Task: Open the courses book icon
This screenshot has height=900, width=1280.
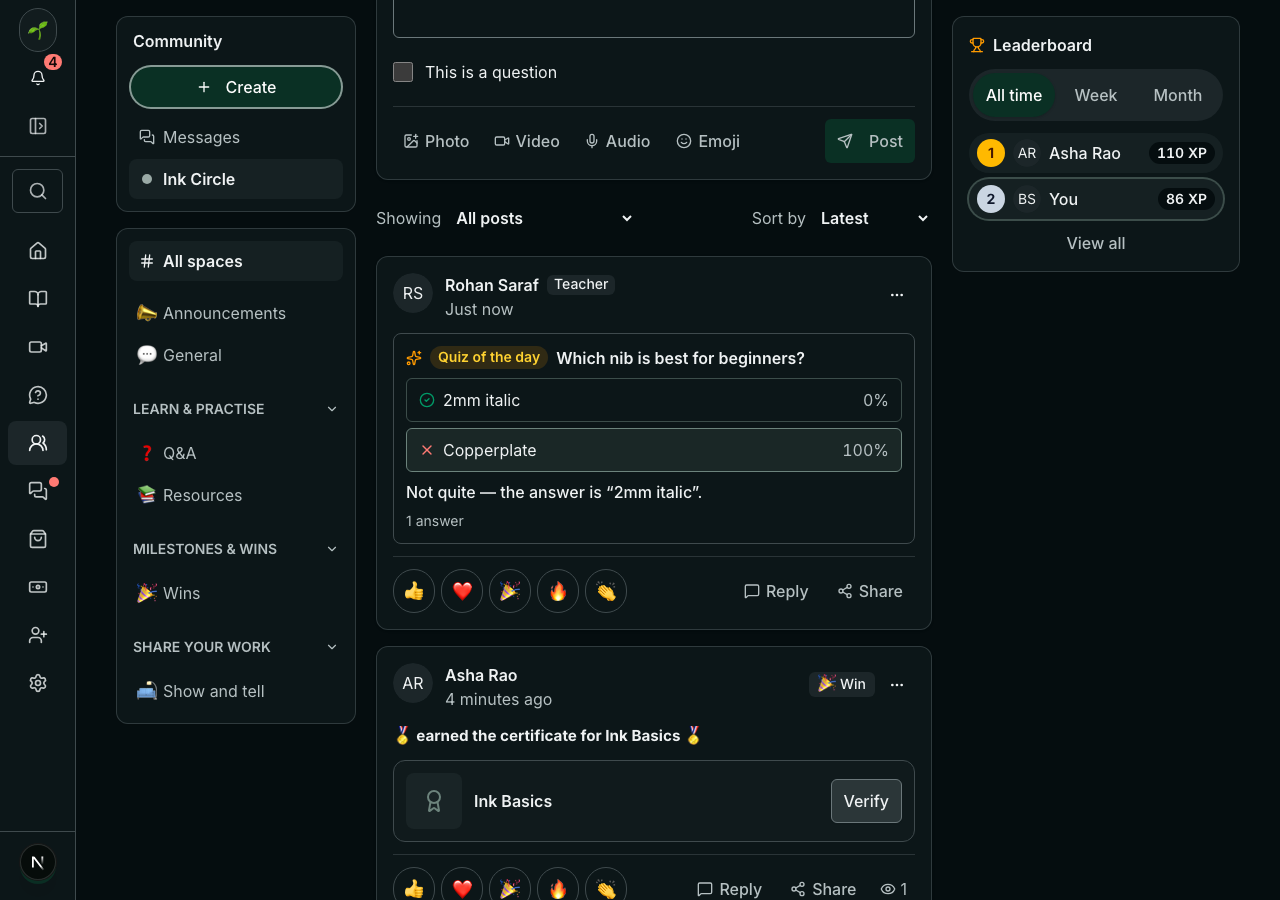Action: (38, 299)
